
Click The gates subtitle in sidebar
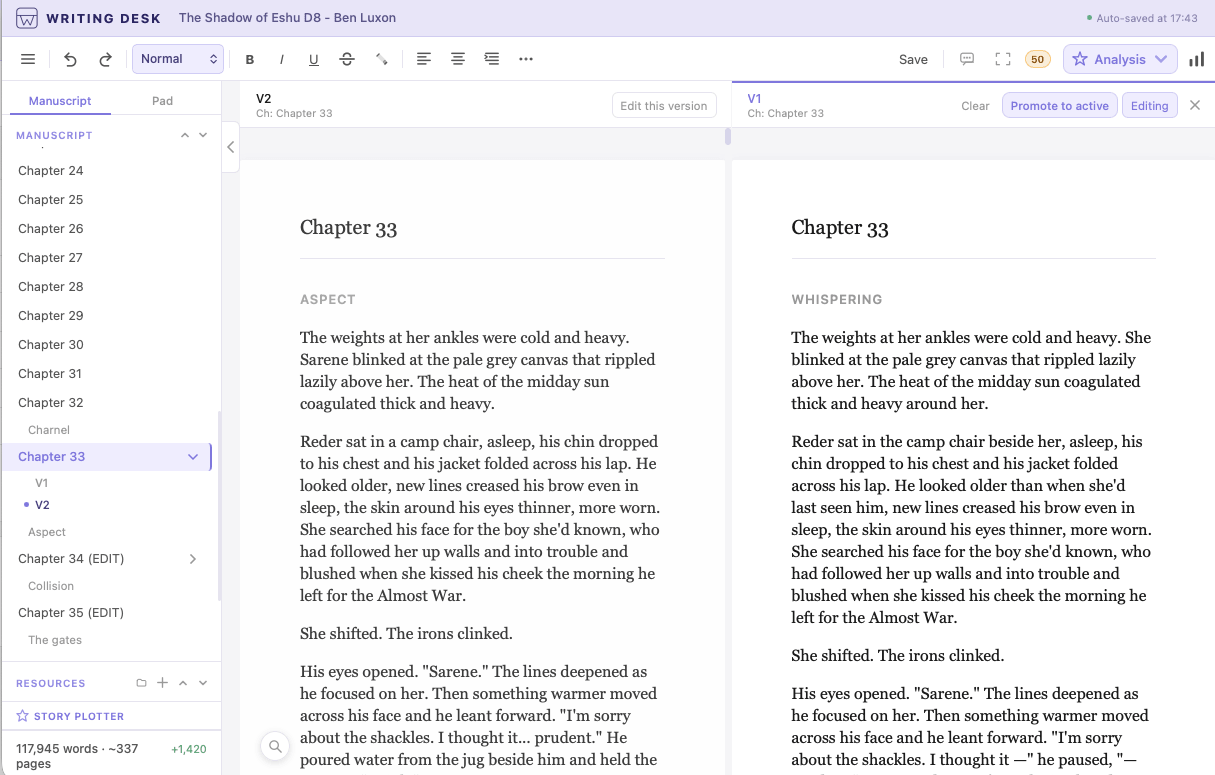55,640
